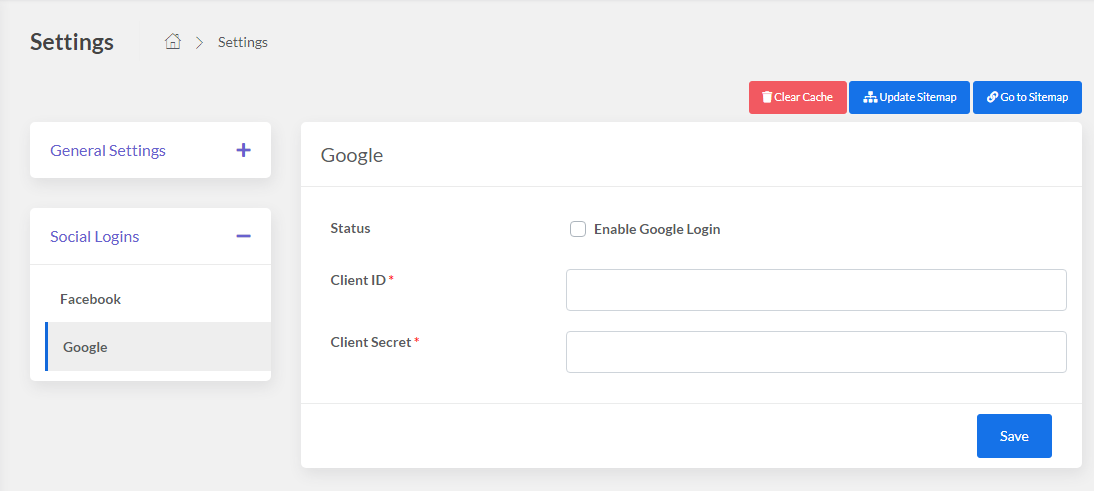This screenshot has height=491, width=1094.
Task: Click the Update Sitemap button
Action: click(x=909, y=97)
